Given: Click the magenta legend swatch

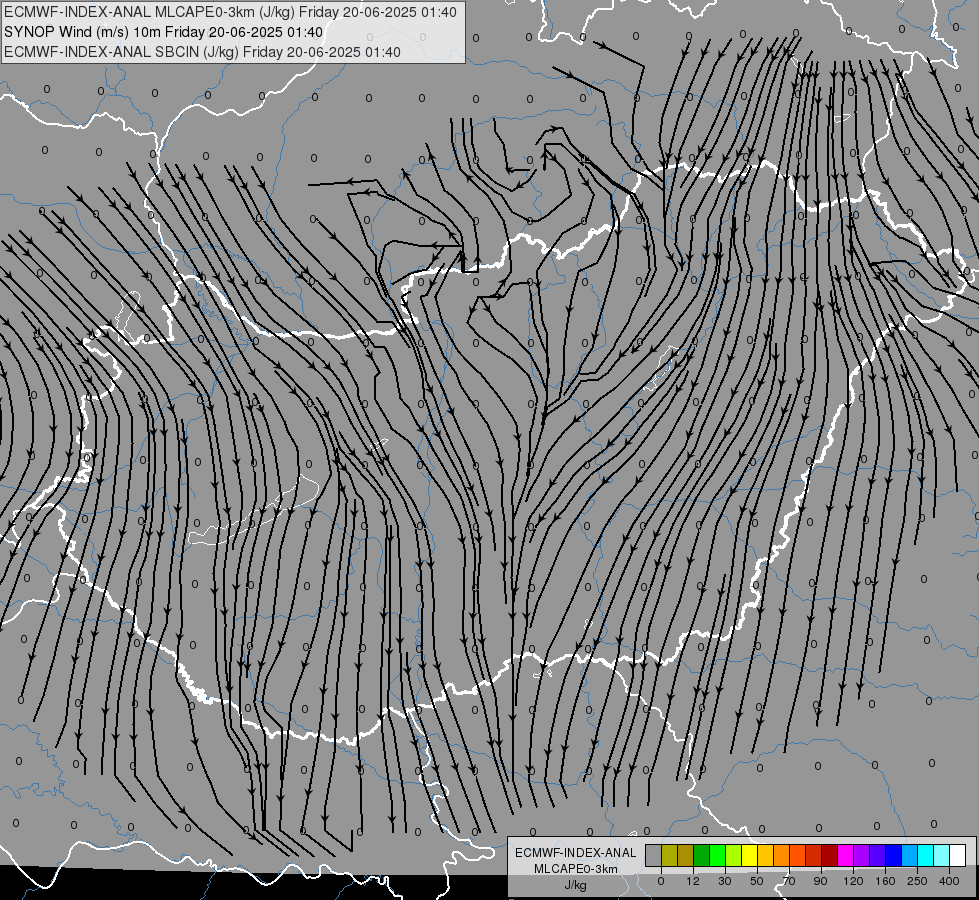Looking at the screenshot, I should (846, 856).
